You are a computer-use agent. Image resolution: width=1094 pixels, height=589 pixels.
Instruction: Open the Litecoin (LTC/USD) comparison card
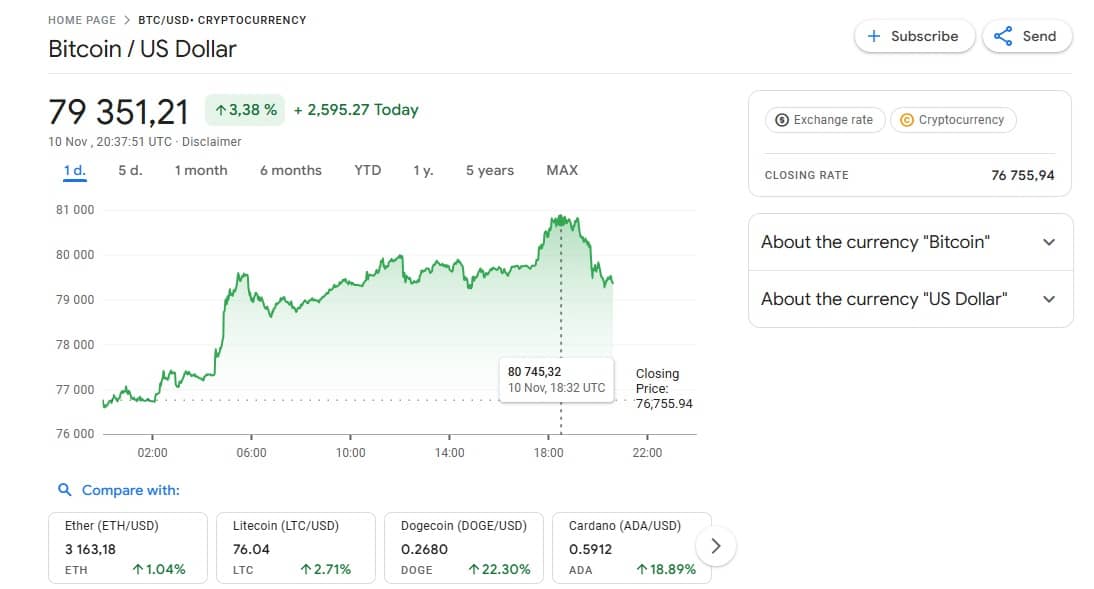pyautogui.click(x=296, y=548)
